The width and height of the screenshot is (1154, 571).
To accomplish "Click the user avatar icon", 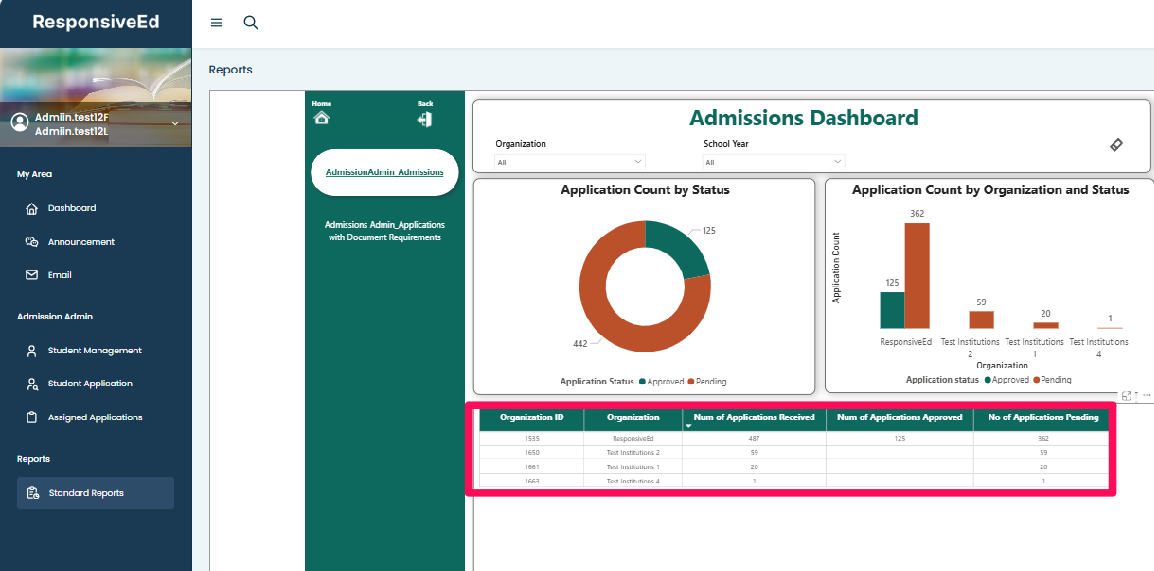I will 19,122.
